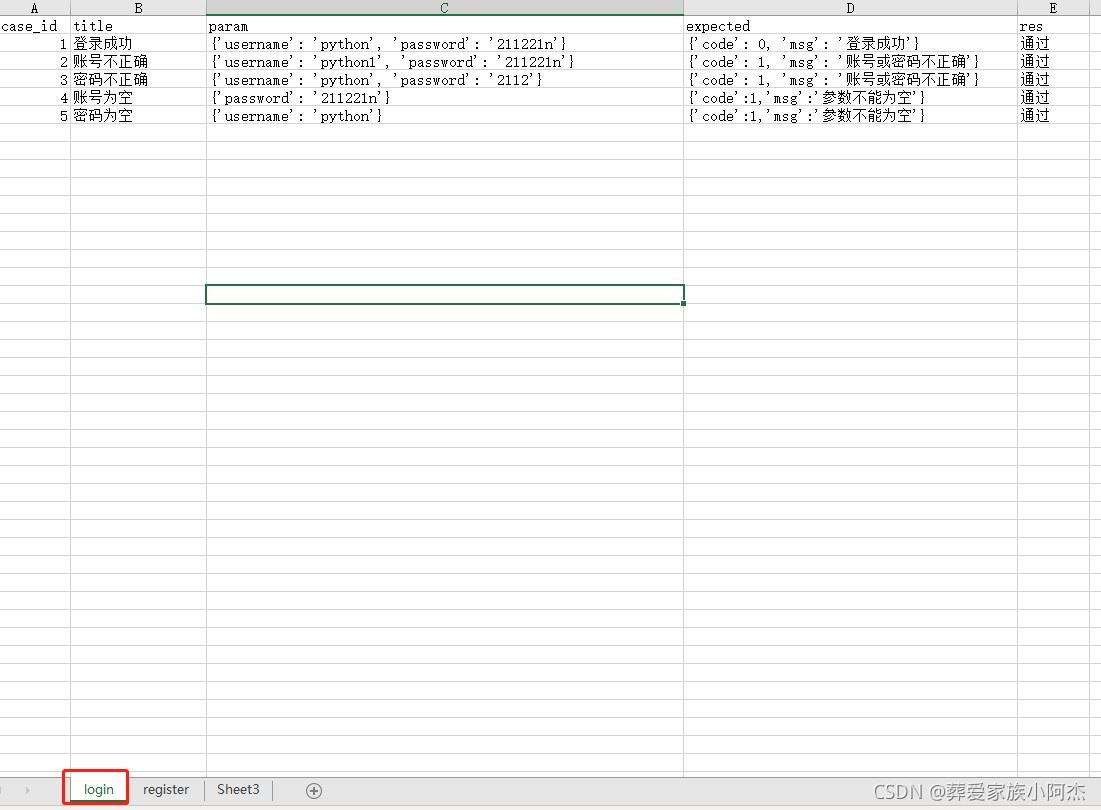Select param cell containing only username python
The width and height of the screenshot is (1101, 810).
click(x=444, y=115)
